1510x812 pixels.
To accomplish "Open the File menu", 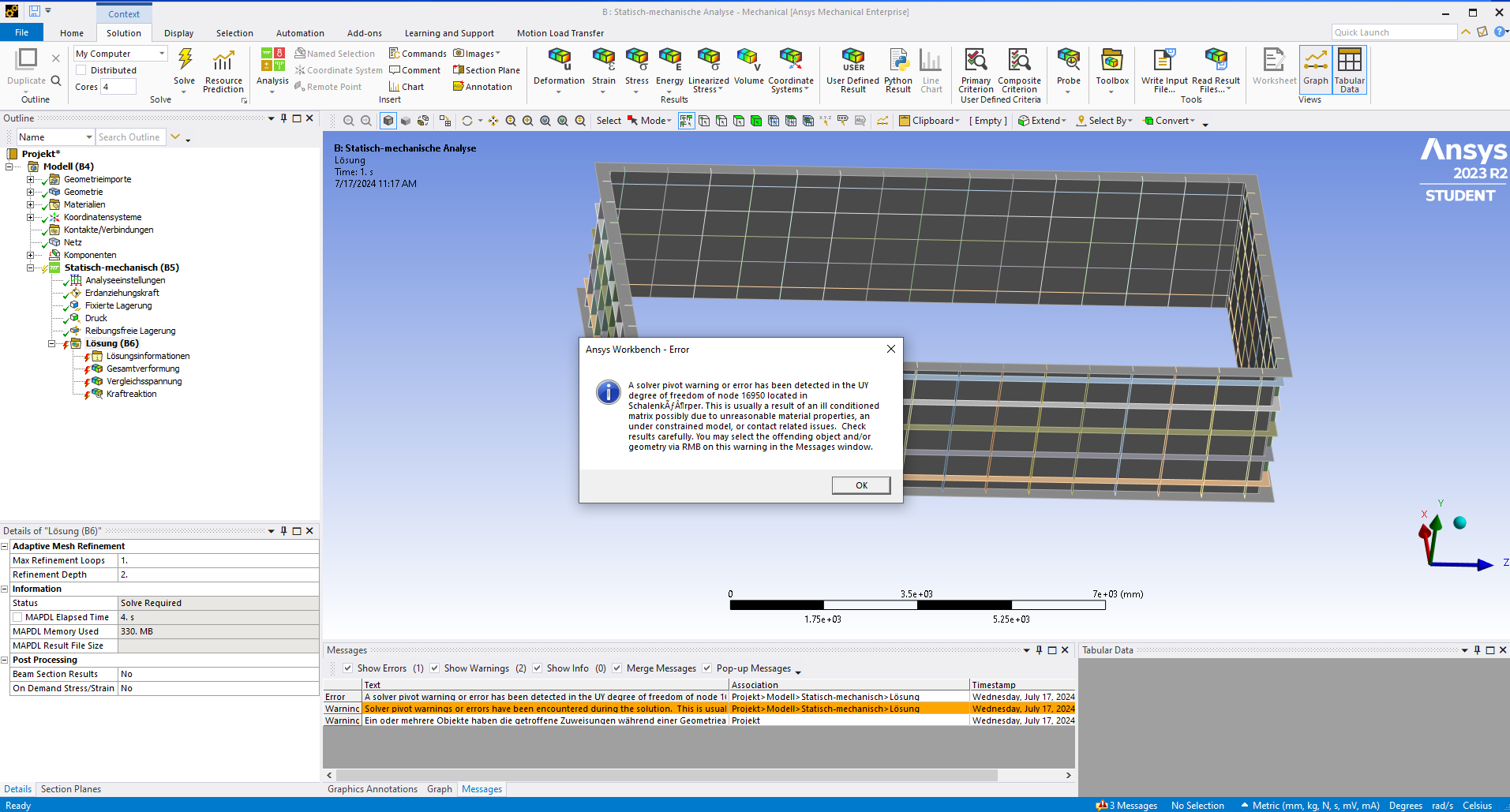I will [22, 32].
